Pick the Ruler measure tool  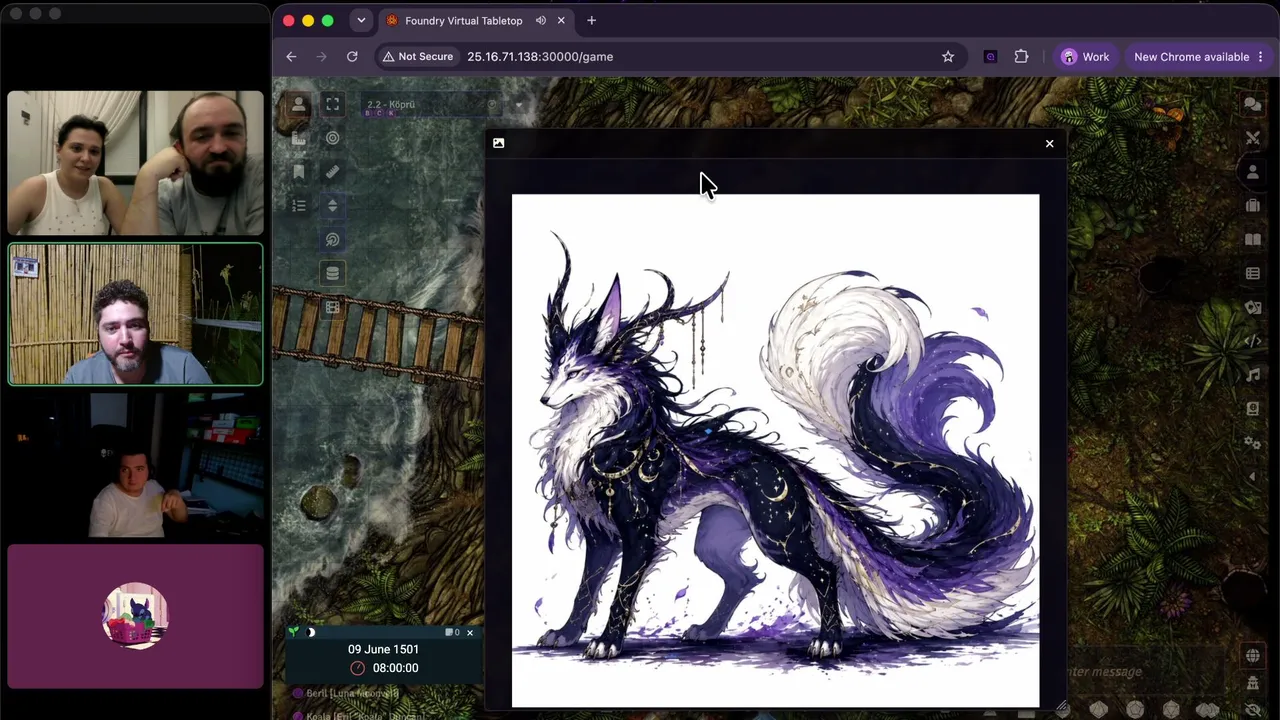pyautogui.click(x=333, y=172)
